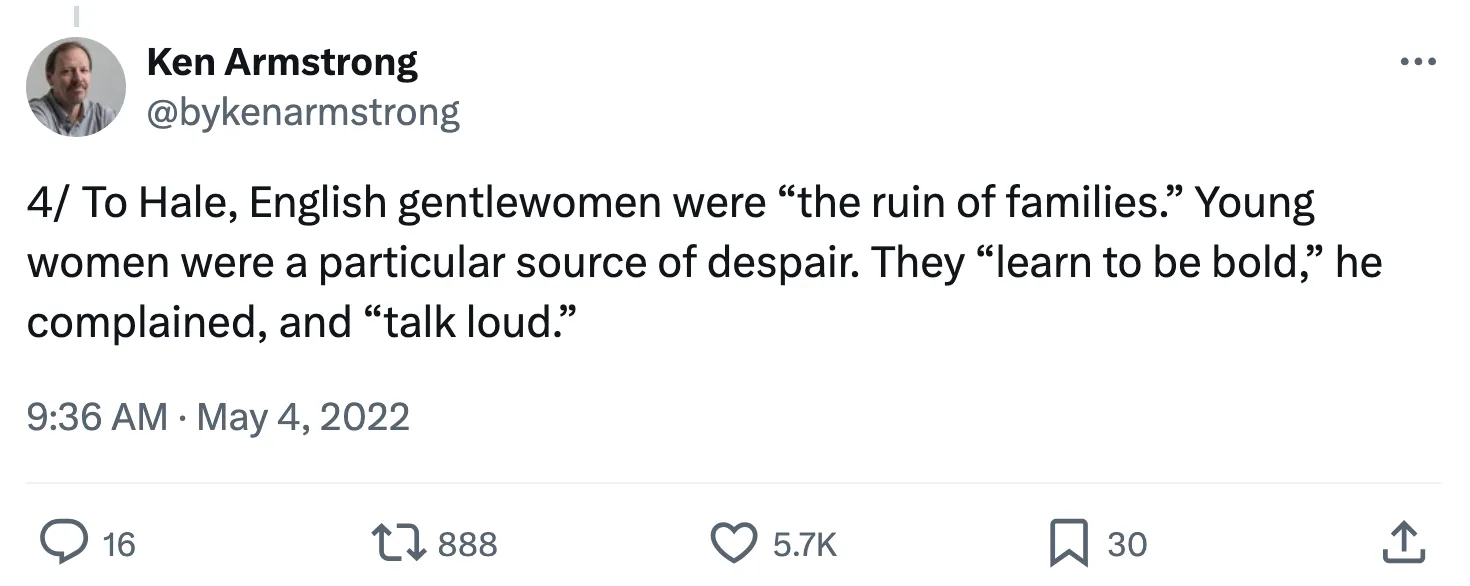
Task: Click the 5.7K likes count
Action: (804, 544)
